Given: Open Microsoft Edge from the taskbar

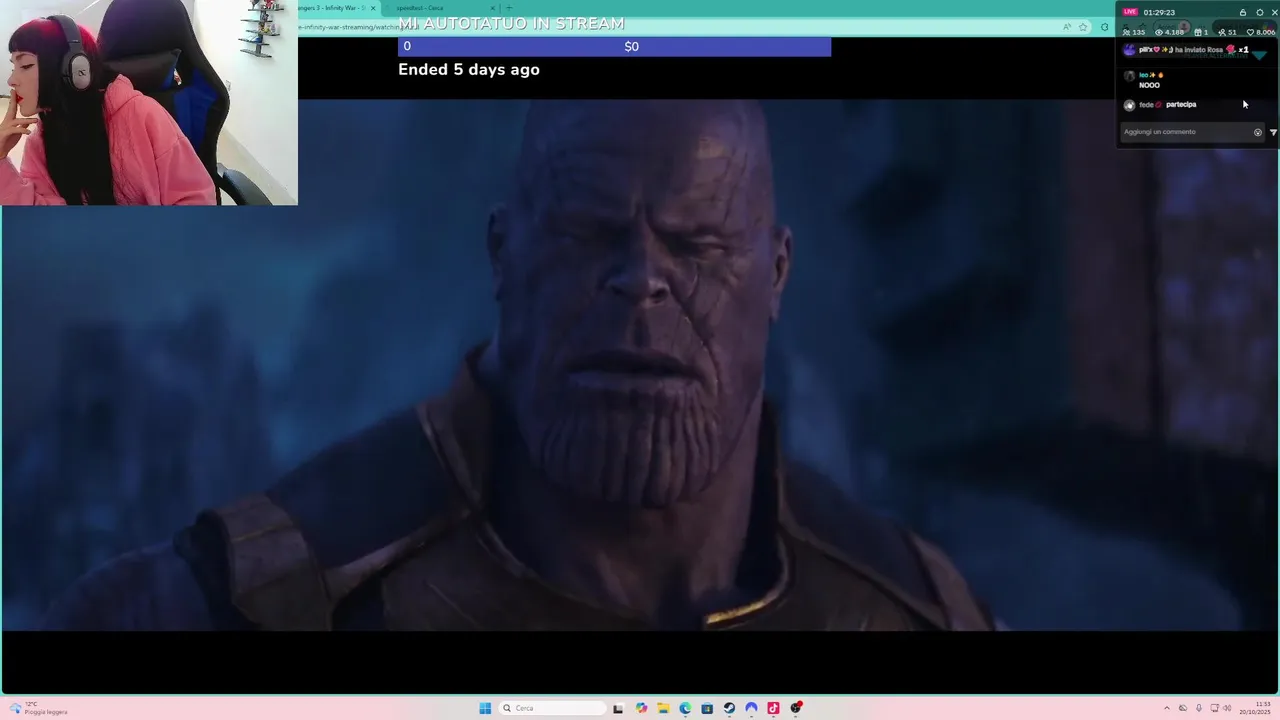Looking at the screenshot, I should coord(685,708).
